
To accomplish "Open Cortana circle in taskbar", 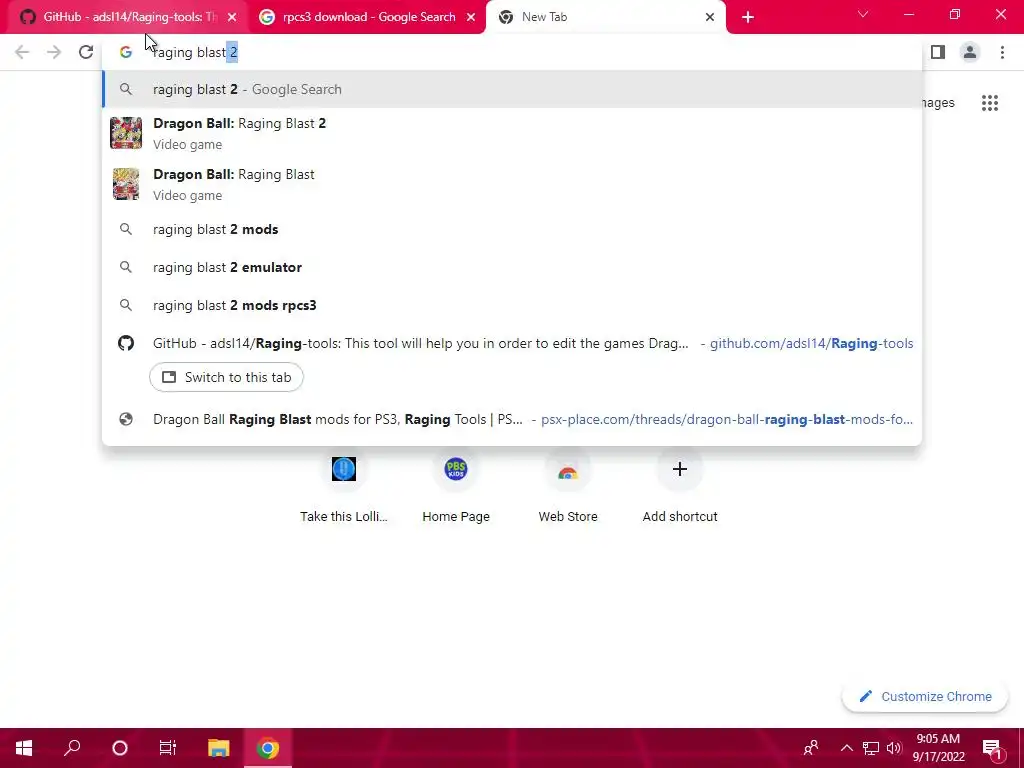I will (x=120, y=748).
